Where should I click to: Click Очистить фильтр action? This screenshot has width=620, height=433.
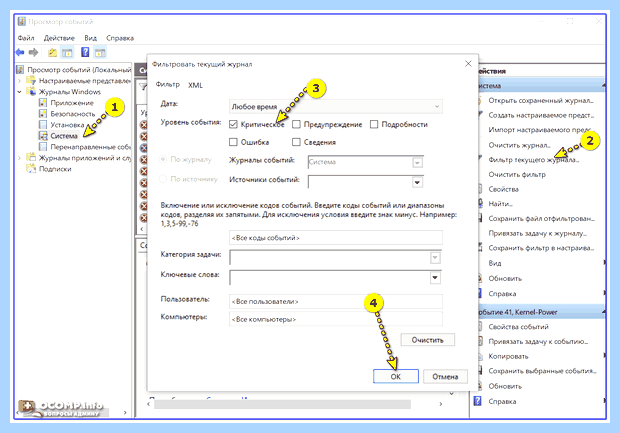[517, 174]
